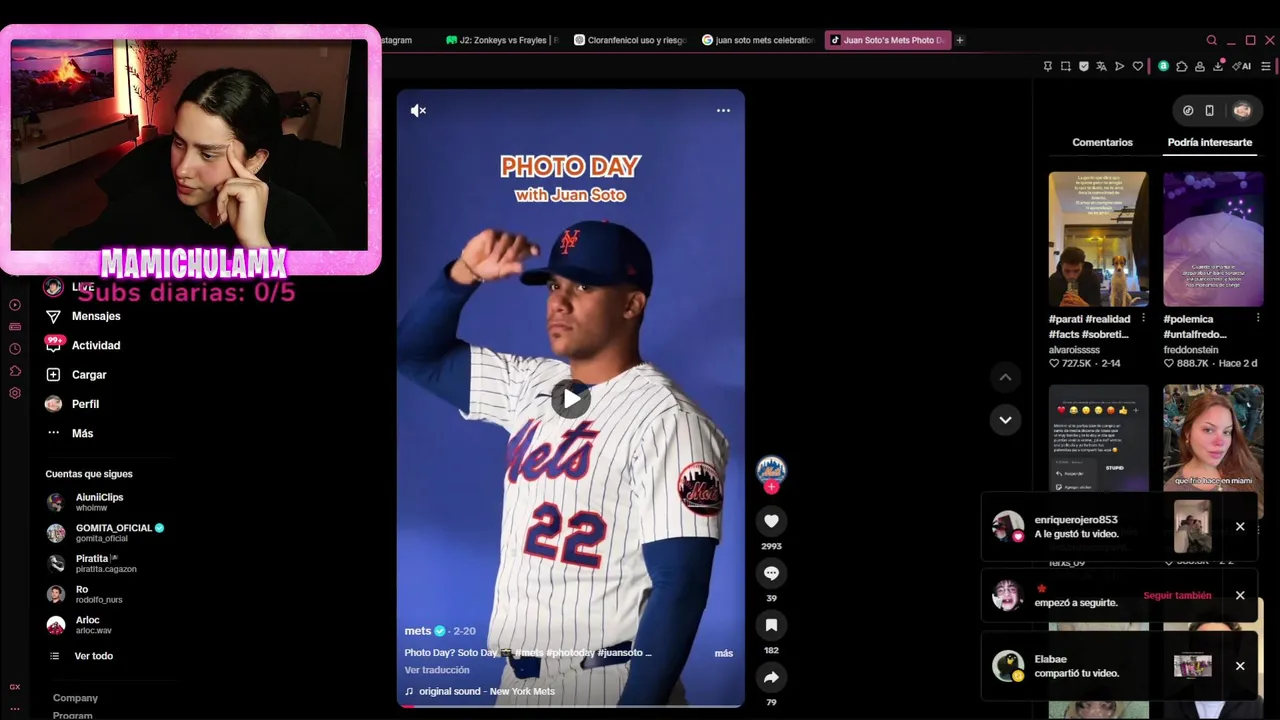Play the Juan Soto Photo Day video
Viewport: 1280px width, 720px height.
click(571, 398)
